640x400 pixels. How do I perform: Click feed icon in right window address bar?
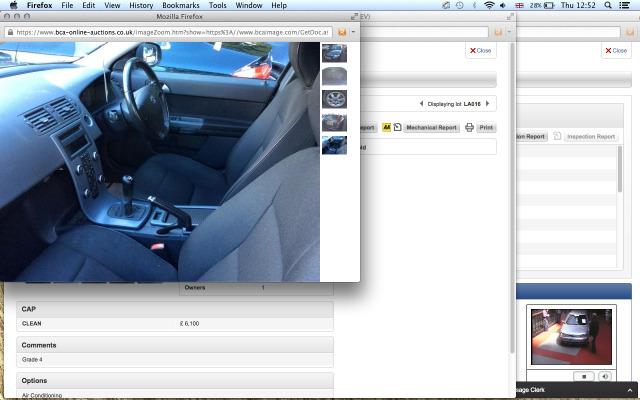tap(631, 32)
